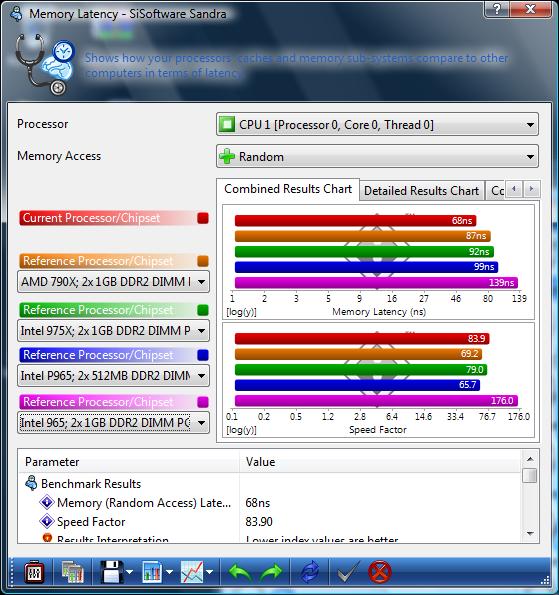Image resolution: width=559 pixels, height=595 pixels.
Task: Click the green plus icon in Memory Access dropdown
Action: (x=227, y=156)
